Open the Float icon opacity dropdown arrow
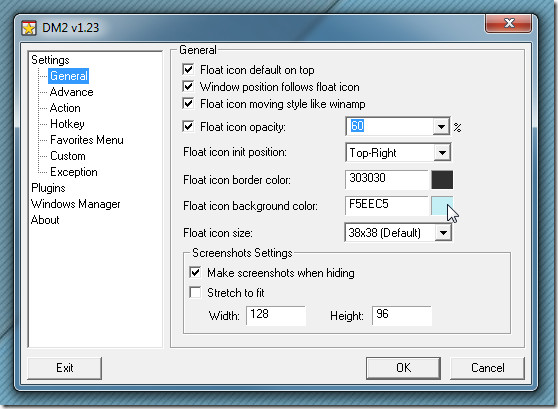The height and width of the screenshot is (409, 558). pos(441,126)
